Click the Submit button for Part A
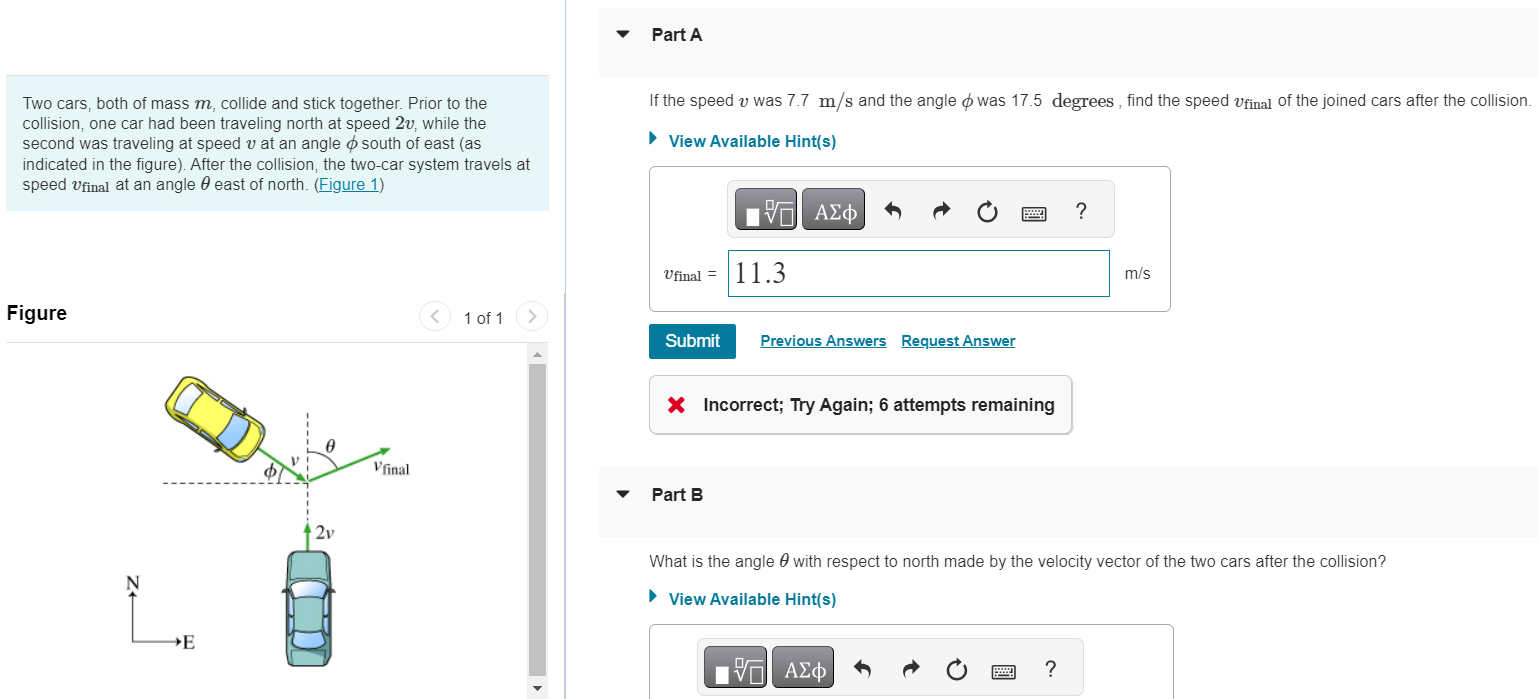 click(692, 340)
